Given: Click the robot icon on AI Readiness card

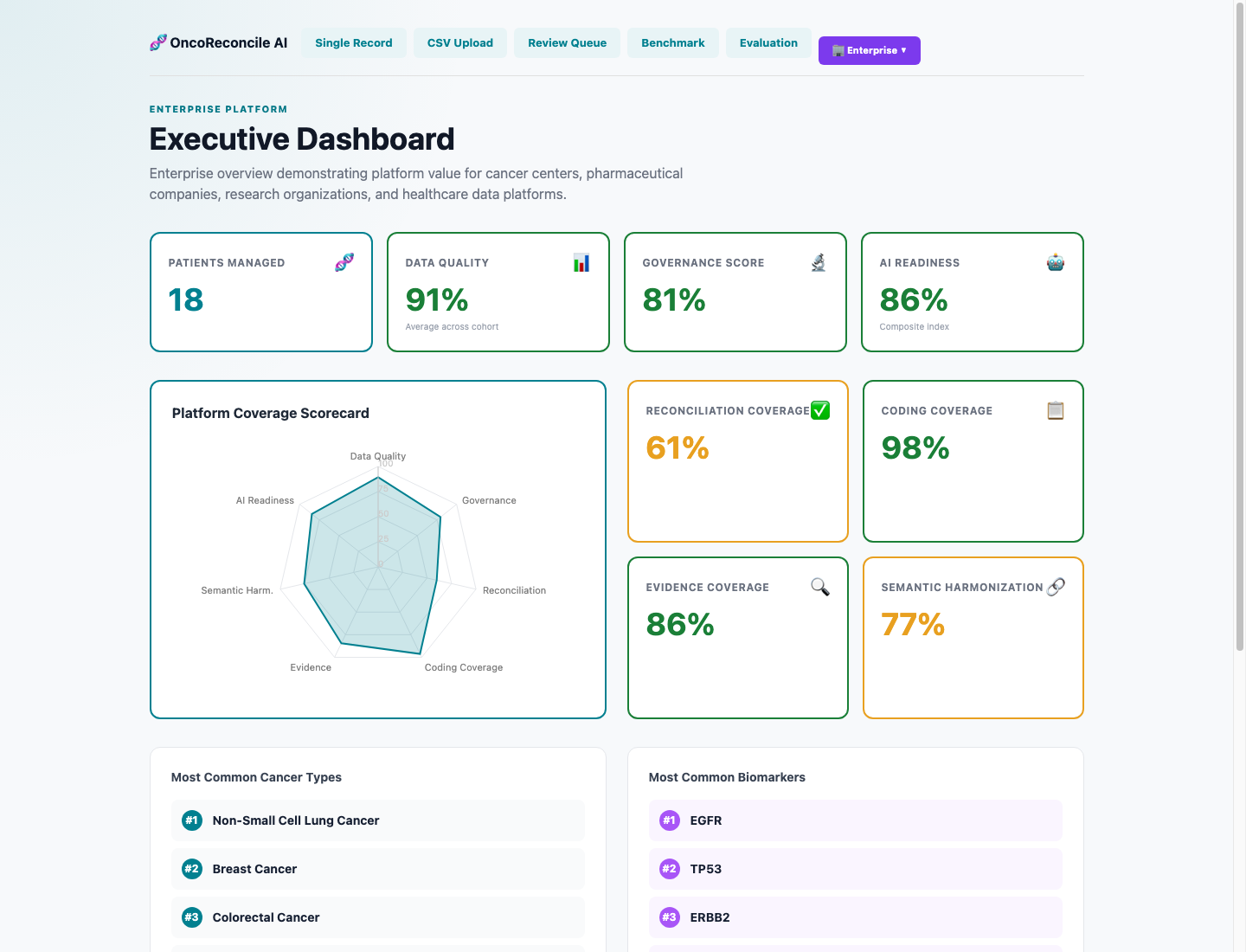Looking at the screenshot, I should [1056, 262].
